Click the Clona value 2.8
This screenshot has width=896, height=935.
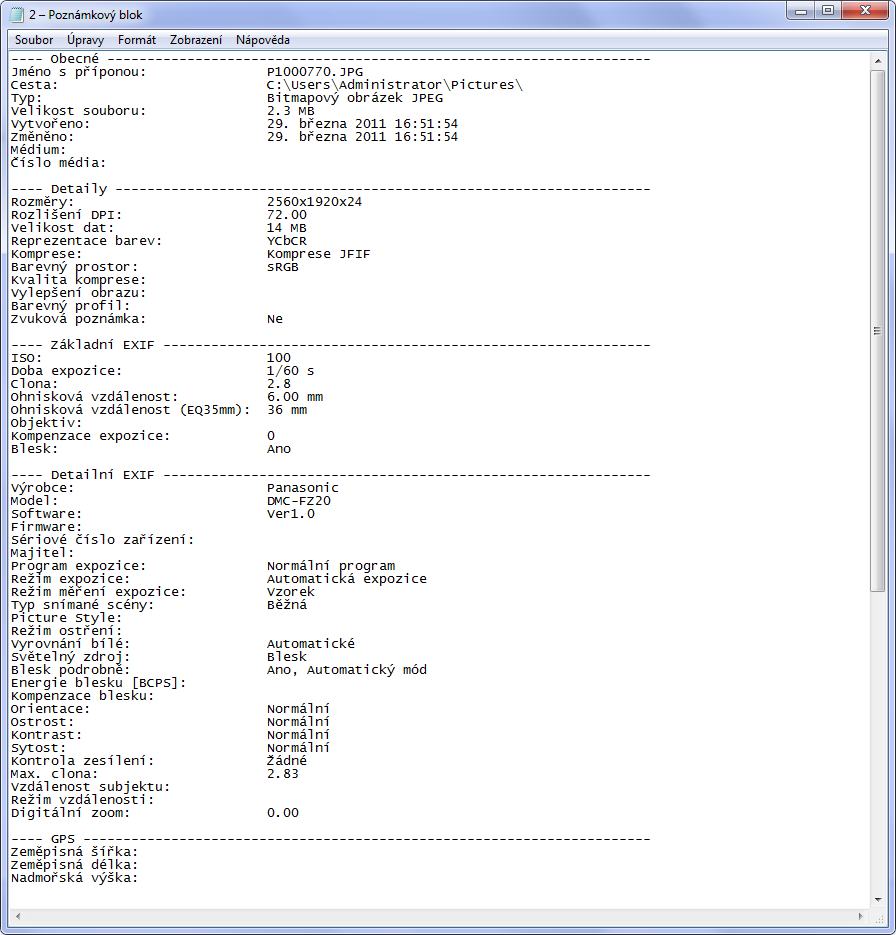pyautogui.click(x=278, y=384)
